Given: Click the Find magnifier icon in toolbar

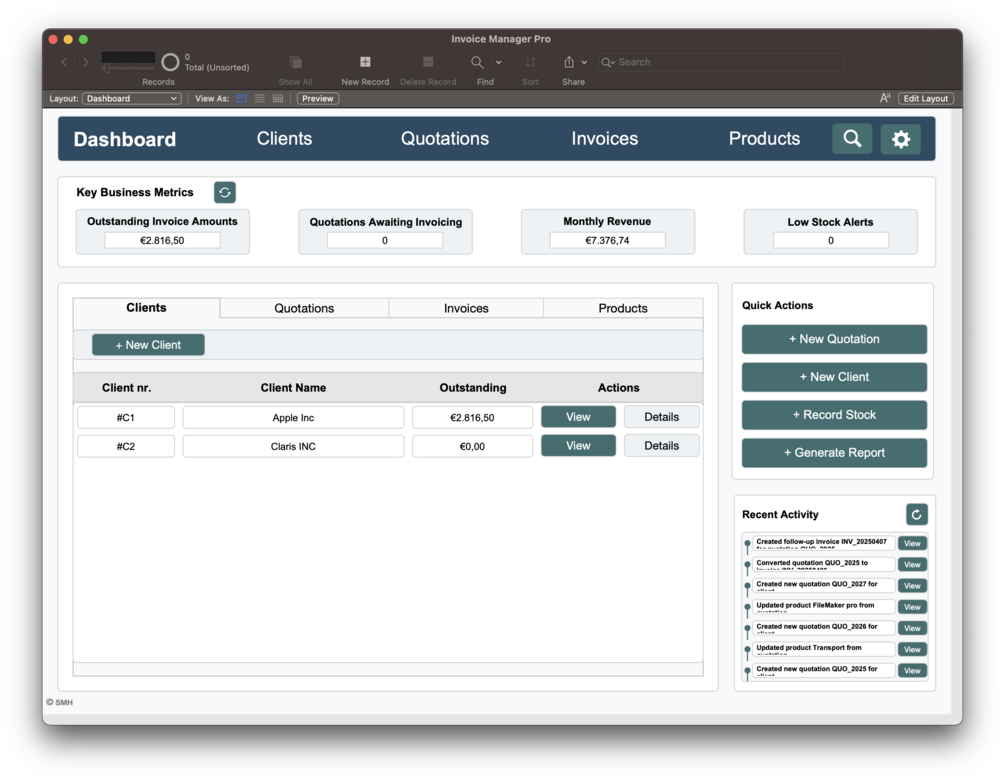Looking at the screenshot, I should pyautogui.click(x=477, y=62).
